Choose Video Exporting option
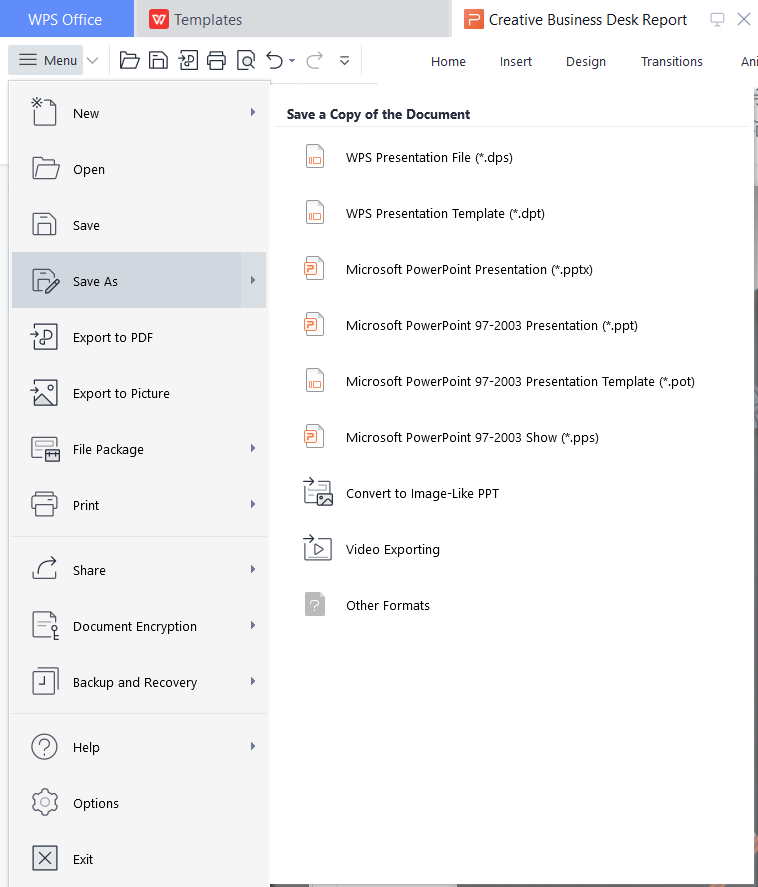The width and height of the screenshot is (758, 887). click(392, 549)
